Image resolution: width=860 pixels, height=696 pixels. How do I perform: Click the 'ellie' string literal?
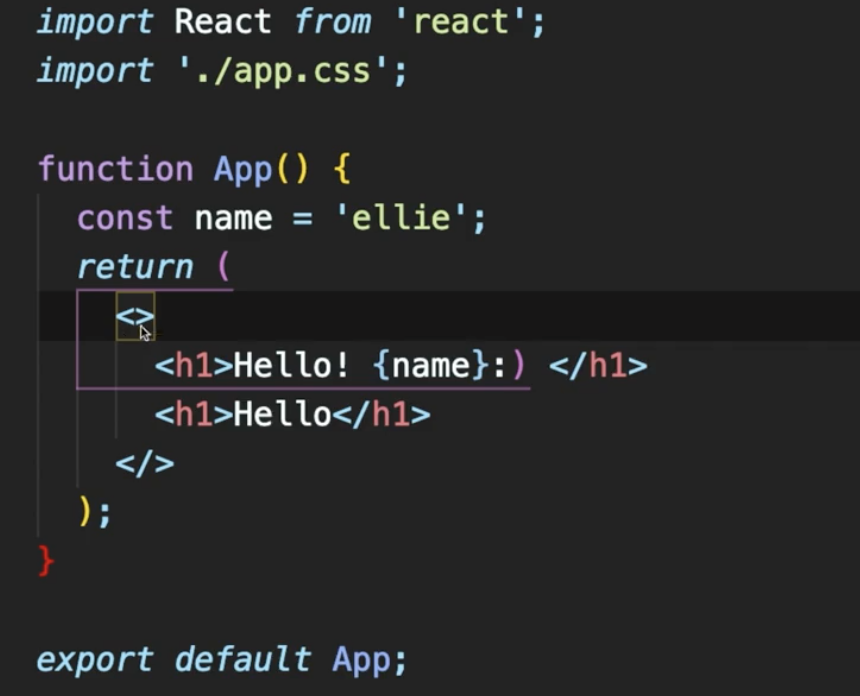pyautogui.click(x=401, y=217)
